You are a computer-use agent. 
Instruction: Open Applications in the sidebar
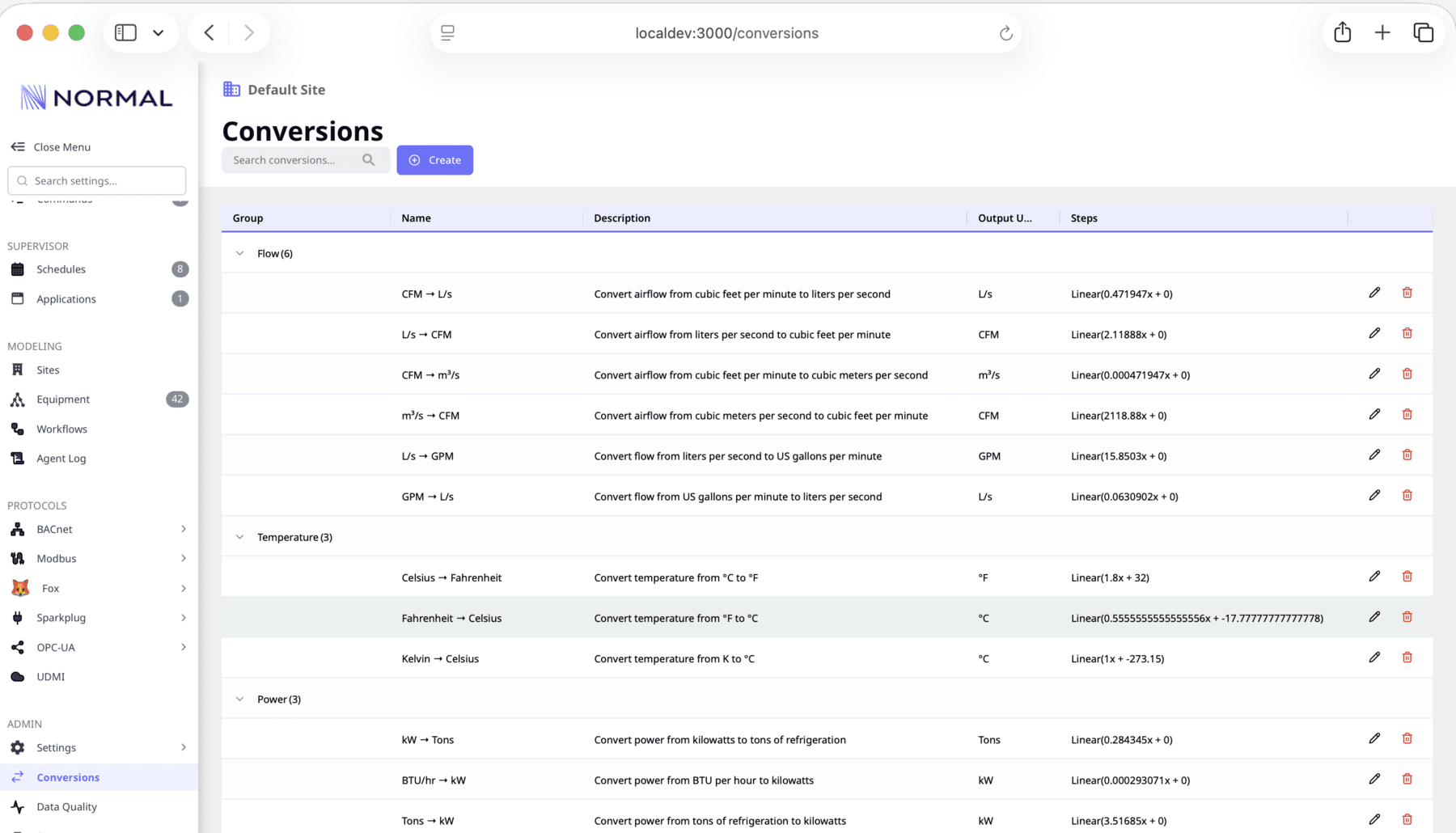click(99, 298)
